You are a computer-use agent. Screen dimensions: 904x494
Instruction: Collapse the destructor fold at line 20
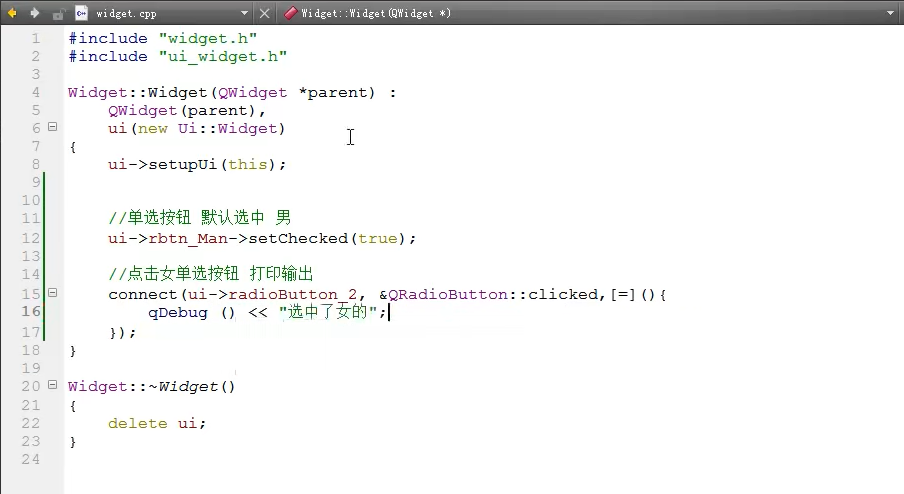pos(52,384)
